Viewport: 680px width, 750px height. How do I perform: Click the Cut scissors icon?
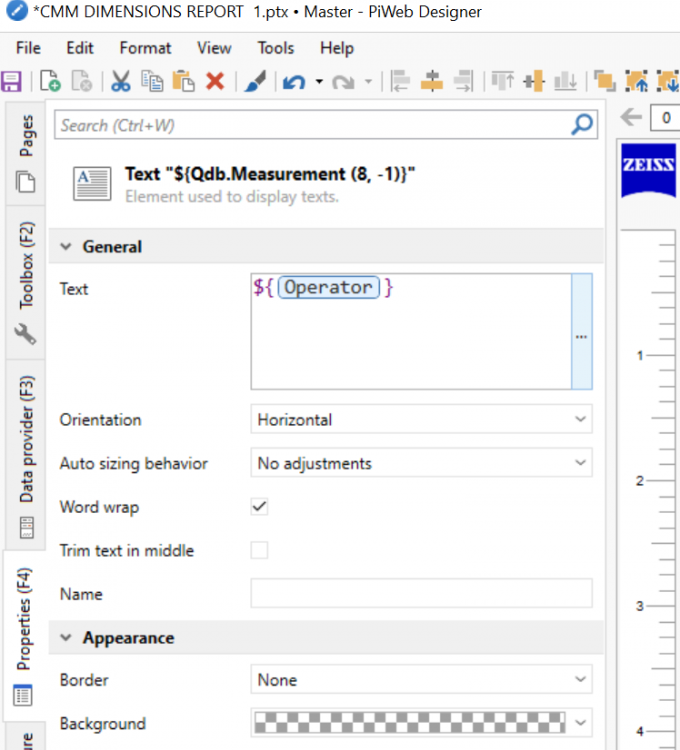[121, 81]
